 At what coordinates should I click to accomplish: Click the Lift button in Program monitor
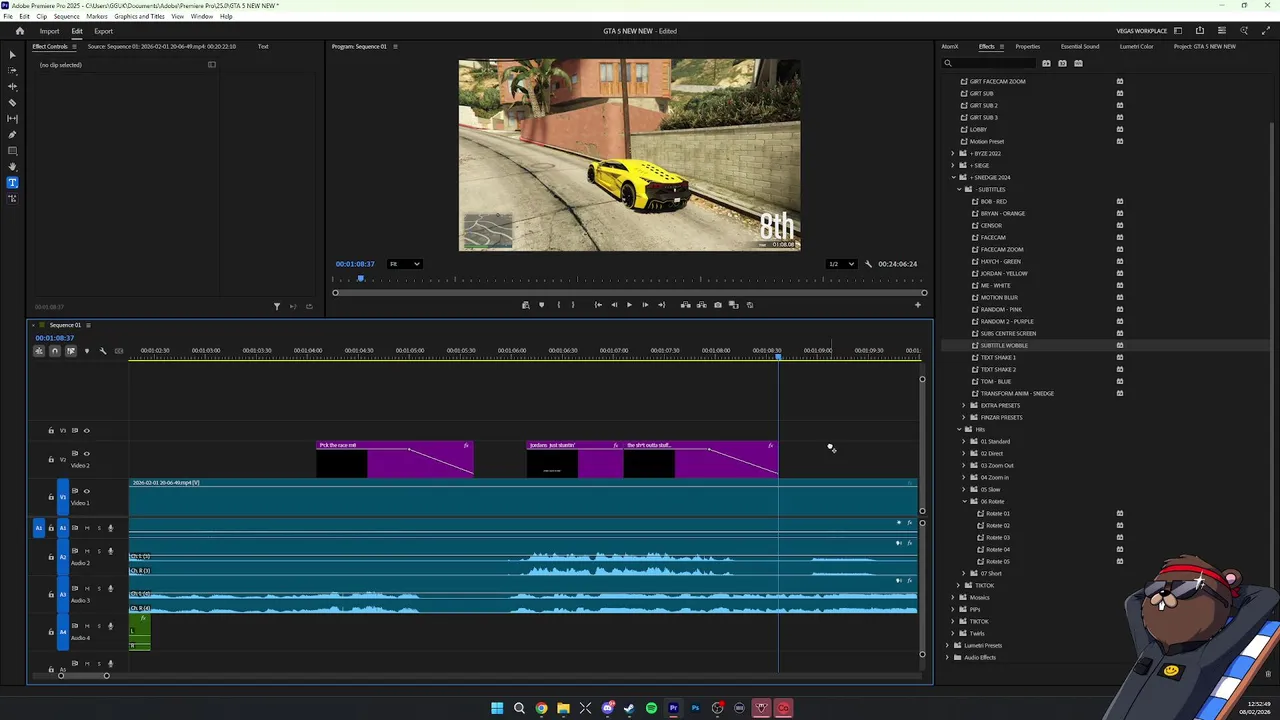tap(685, 305)
